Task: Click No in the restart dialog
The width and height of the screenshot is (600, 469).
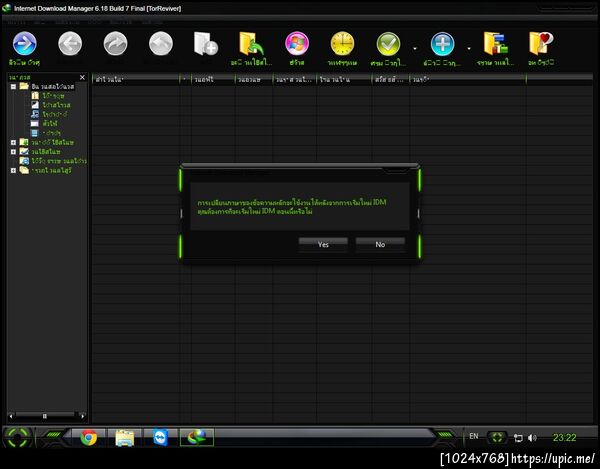Action: [380, 244]
